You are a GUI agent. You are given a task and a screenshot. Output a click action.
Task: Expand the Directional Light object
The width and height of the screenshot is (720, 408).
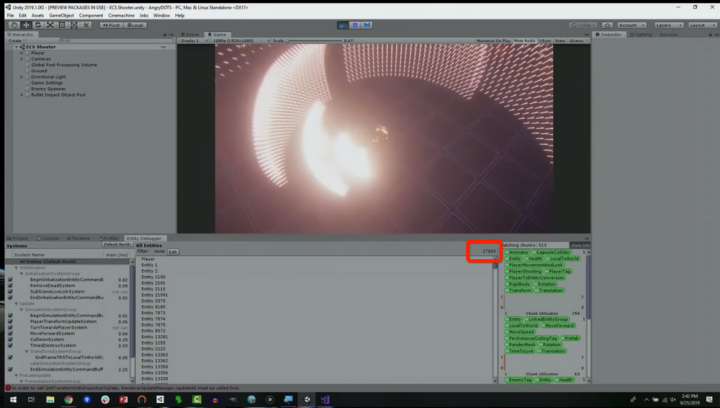click(22, 77)
